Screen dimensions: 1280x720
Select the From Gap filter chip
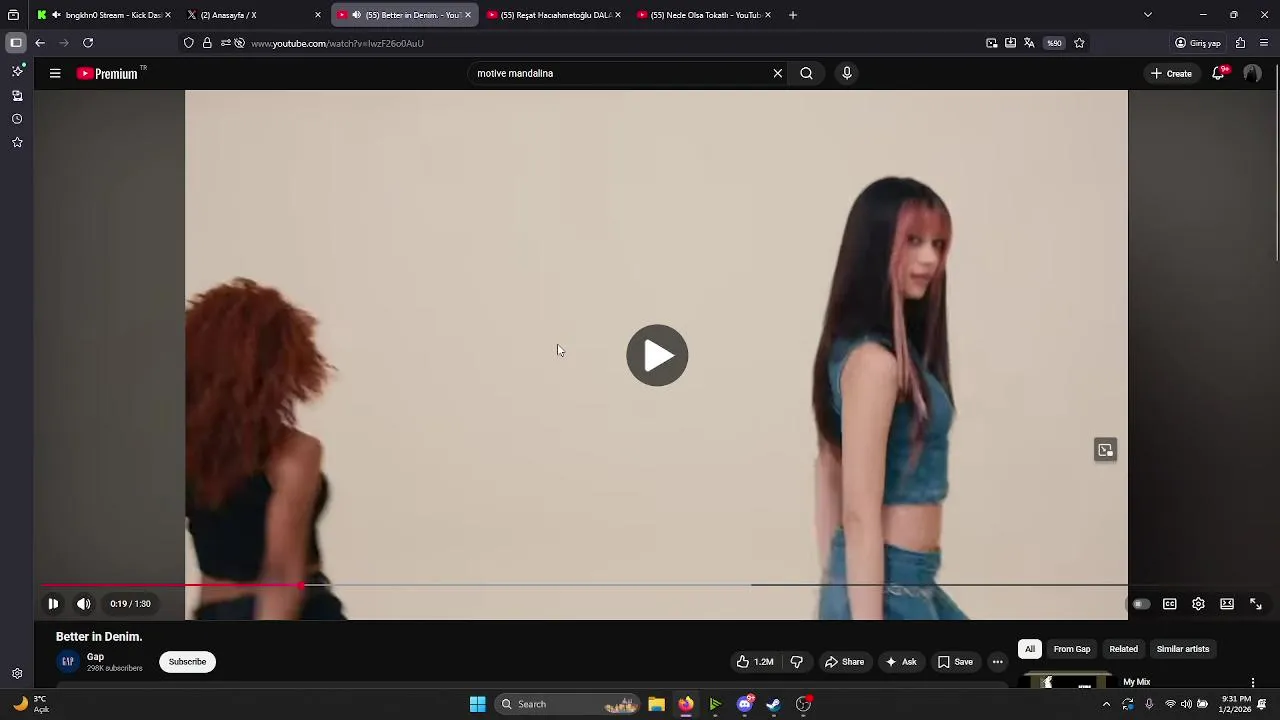1072,649
